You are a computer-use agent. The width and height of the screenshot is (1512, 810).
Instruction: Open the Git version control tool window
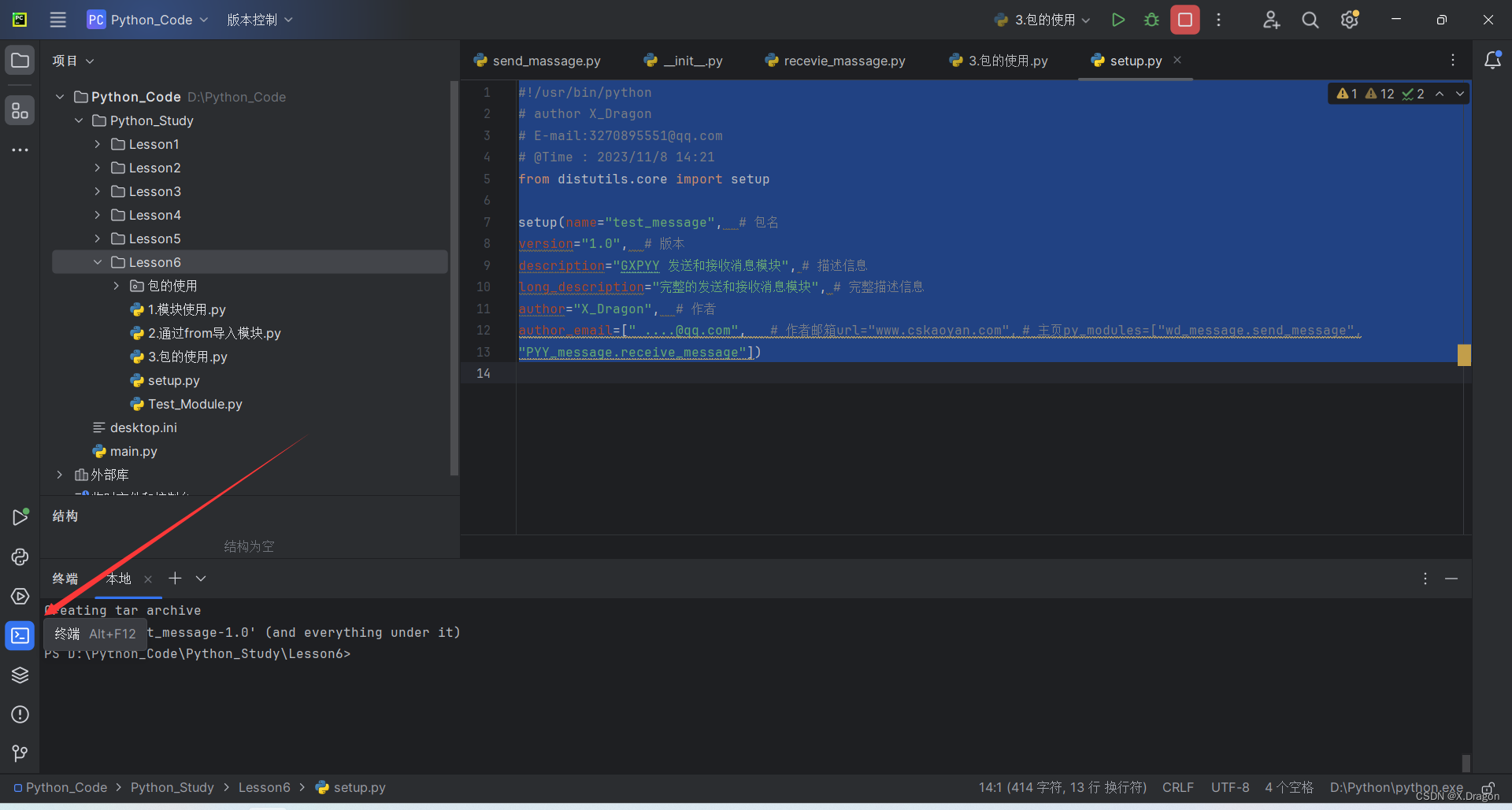(20, 754)
